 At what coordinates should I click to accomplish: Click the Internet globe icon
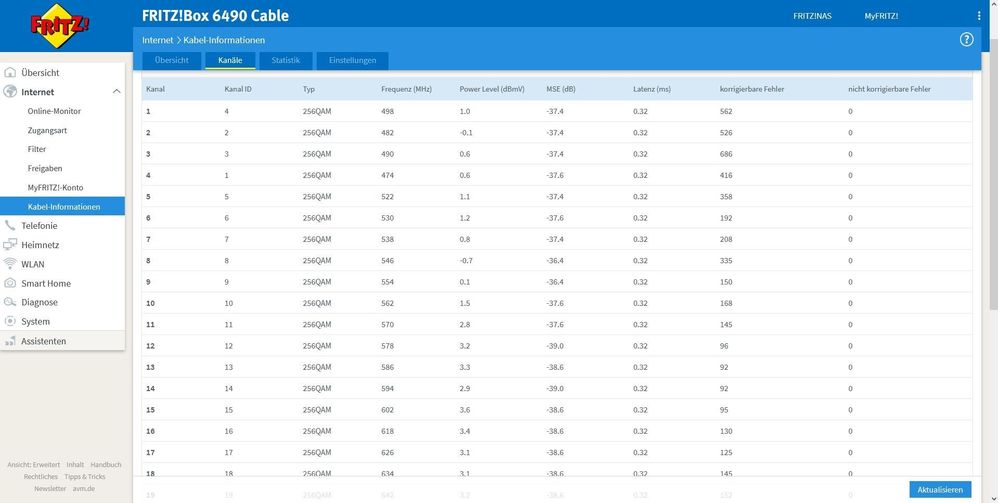coord(10,92)
